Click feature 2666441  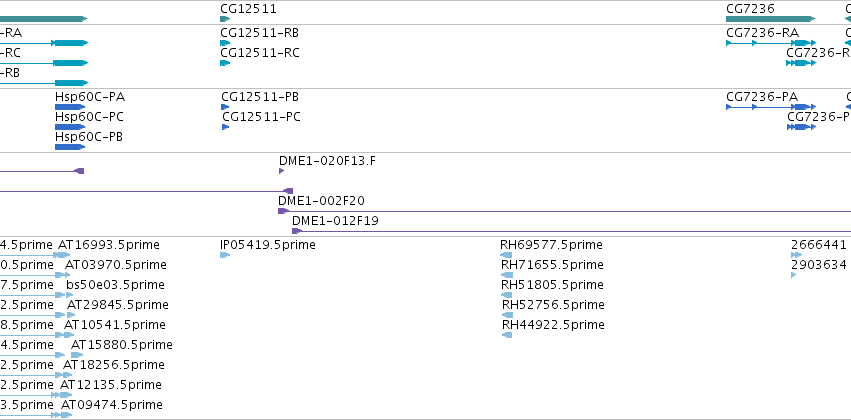(x=818, y=245)
